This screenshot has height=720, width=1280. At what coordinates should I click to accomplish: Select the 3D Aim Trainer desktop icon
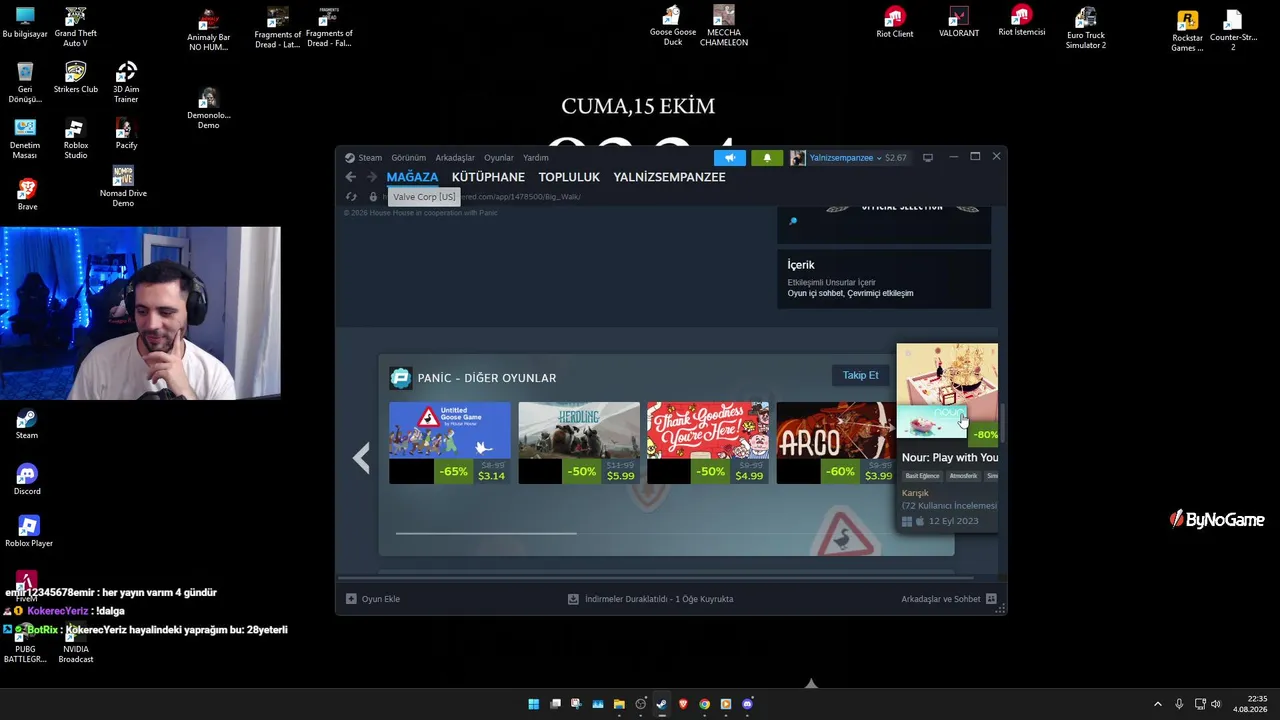(126, 83)
